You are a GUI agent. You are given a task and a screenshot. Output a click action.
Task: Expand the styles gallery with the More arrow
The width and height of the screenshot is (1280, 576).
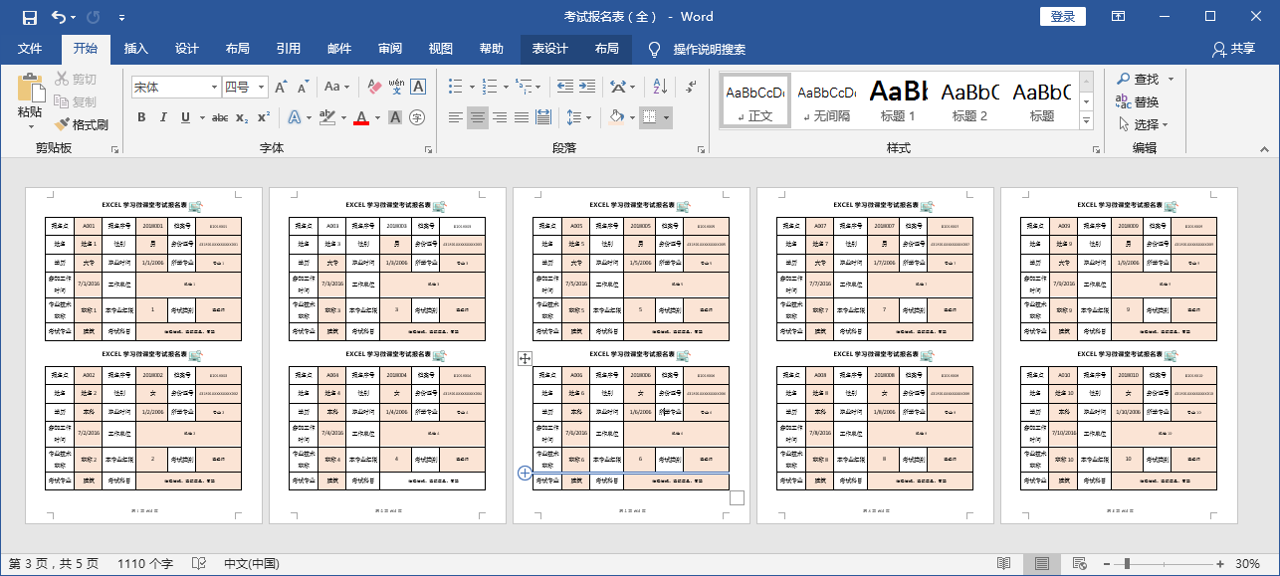click(x=1086, y=121)
